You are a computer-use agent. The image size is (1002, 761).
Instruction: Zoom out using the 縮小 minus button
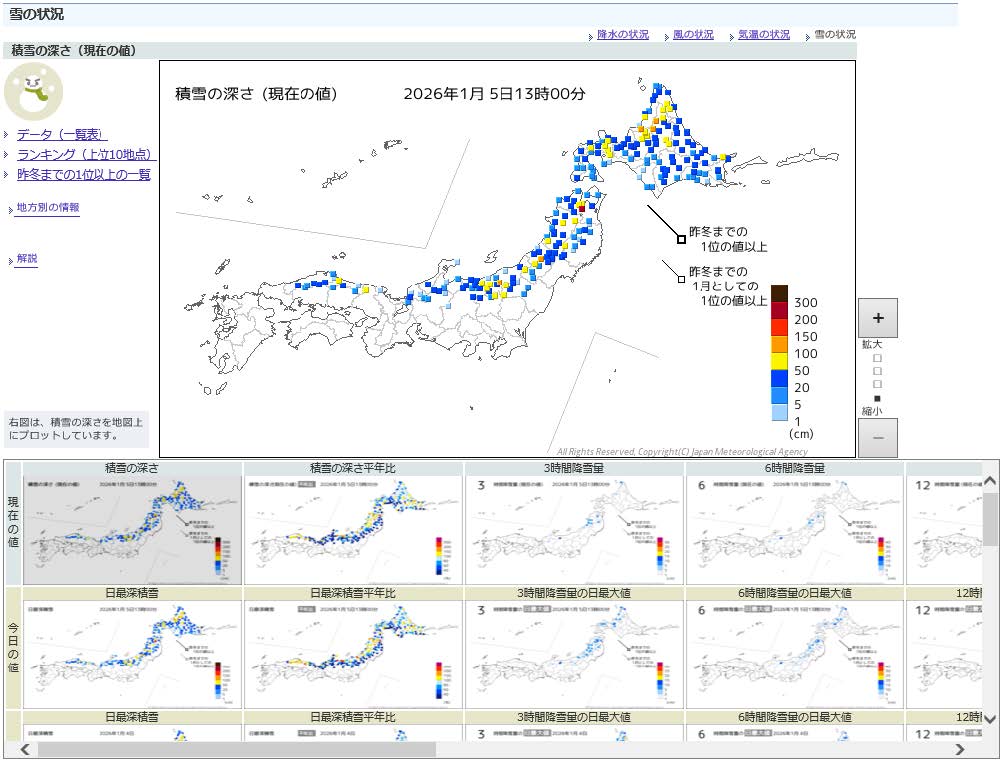[x=877, y=438]
